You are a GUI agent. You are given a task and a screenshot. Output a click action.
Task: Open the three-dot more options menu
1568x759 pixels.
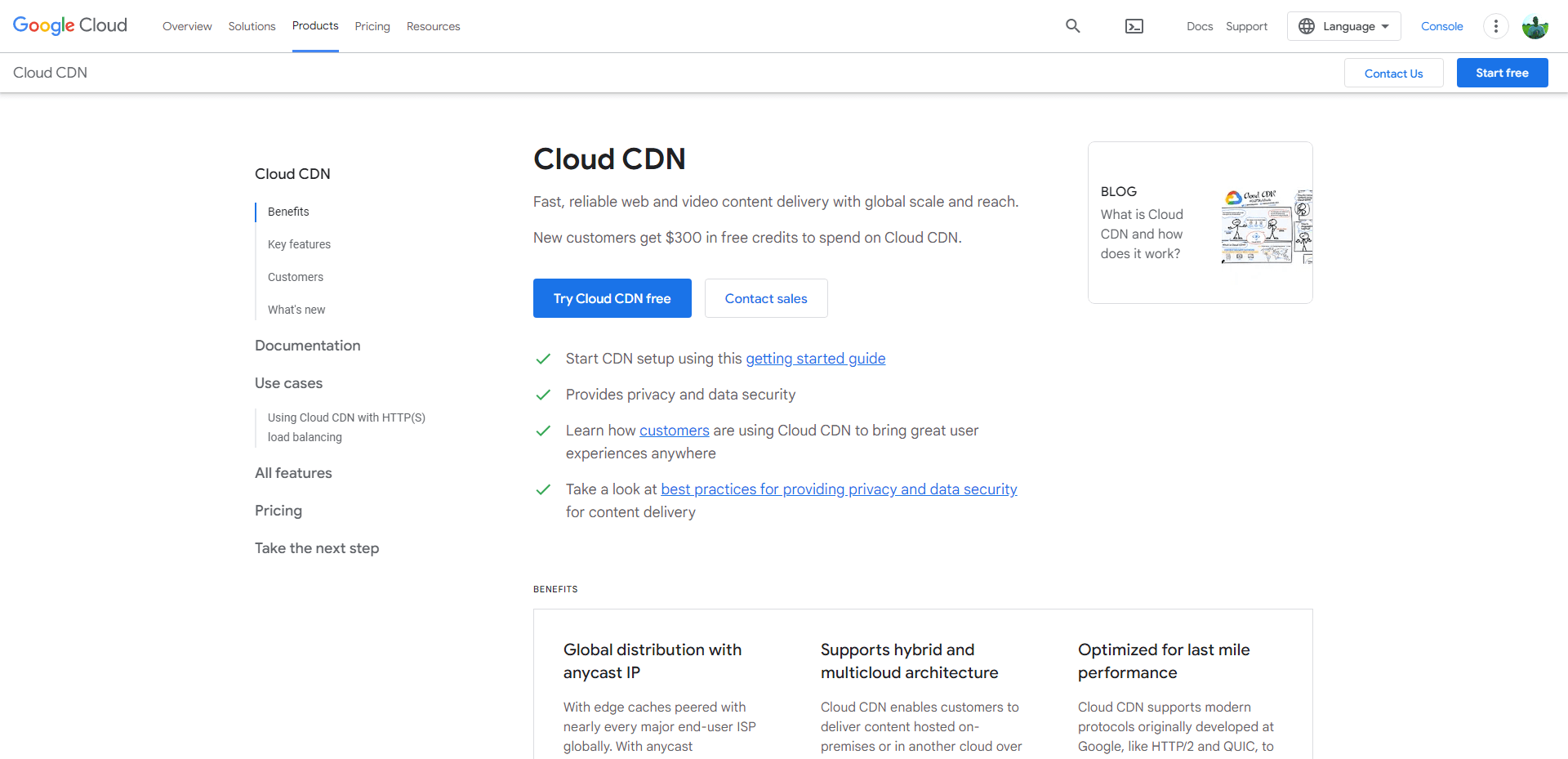pos(1496,26)
